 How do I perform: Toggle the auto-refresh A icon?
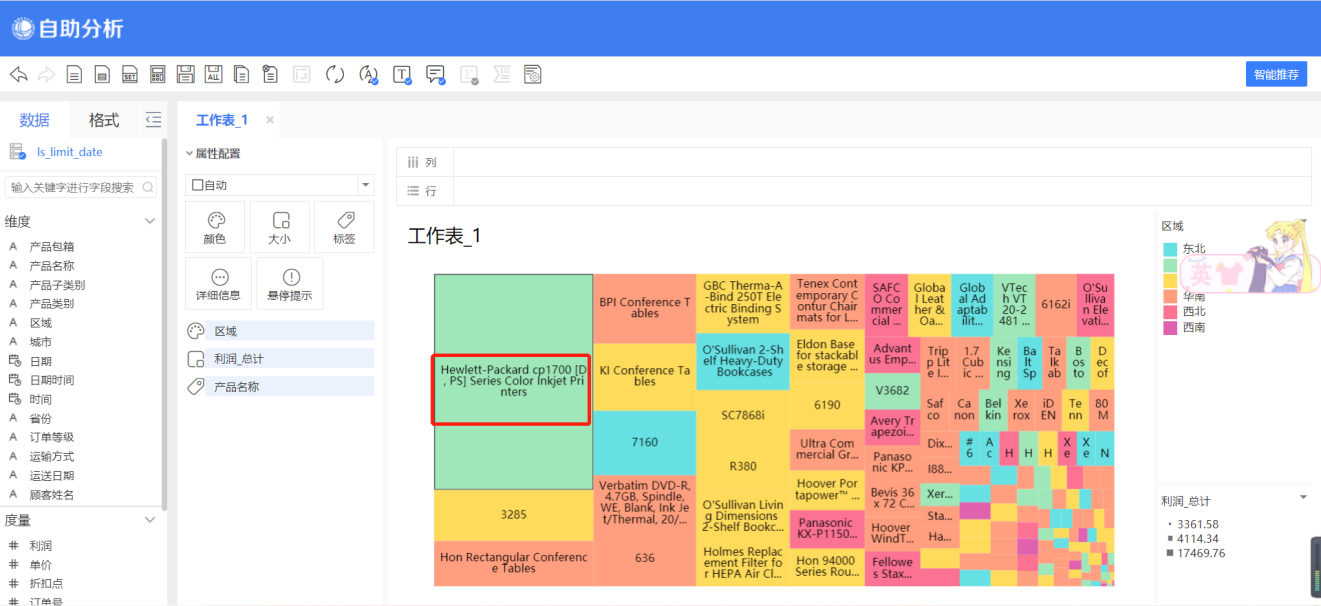click(368, 74)
